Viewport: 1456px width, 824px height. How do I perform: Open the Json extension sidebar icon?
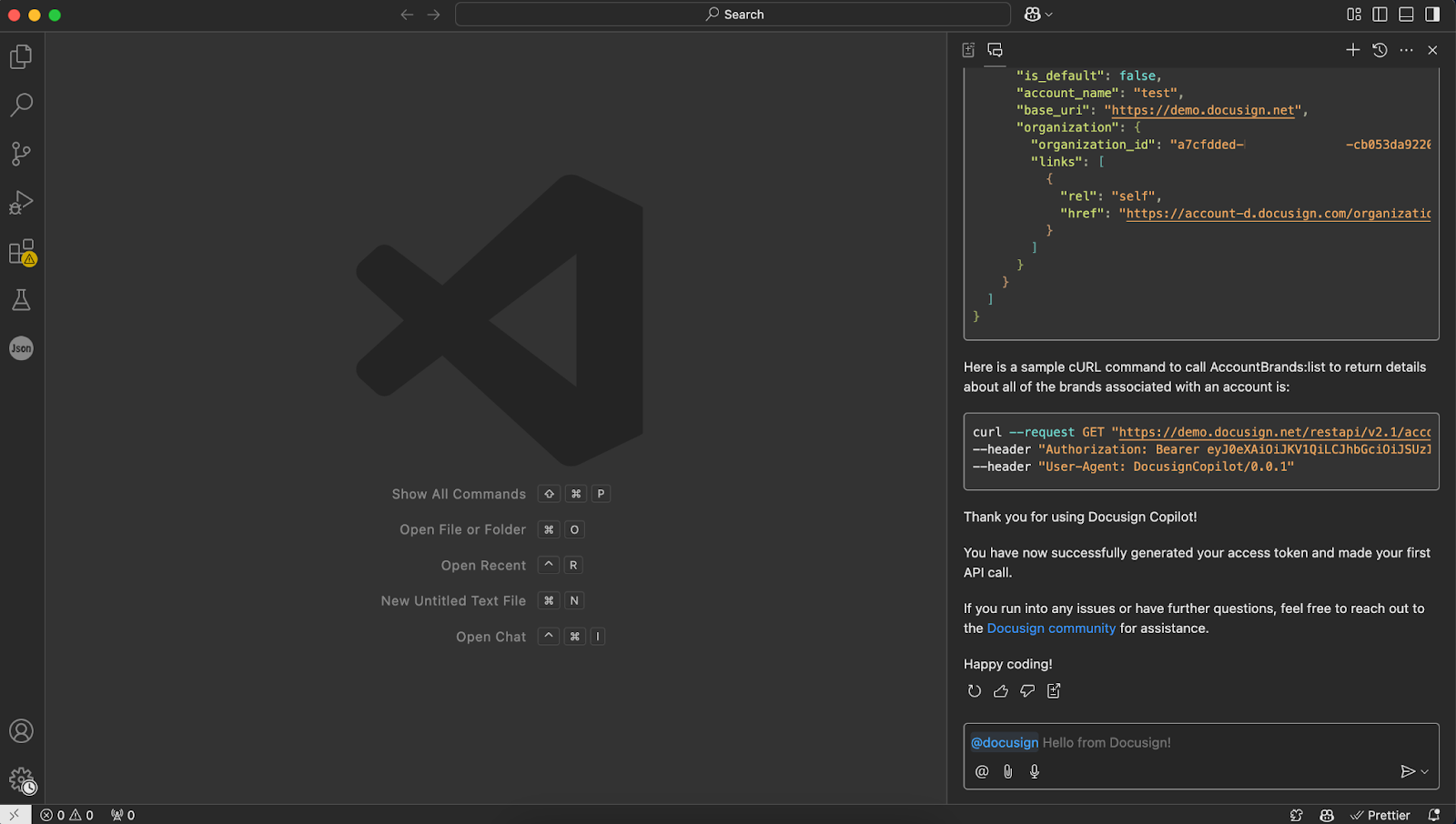[21, 348]
